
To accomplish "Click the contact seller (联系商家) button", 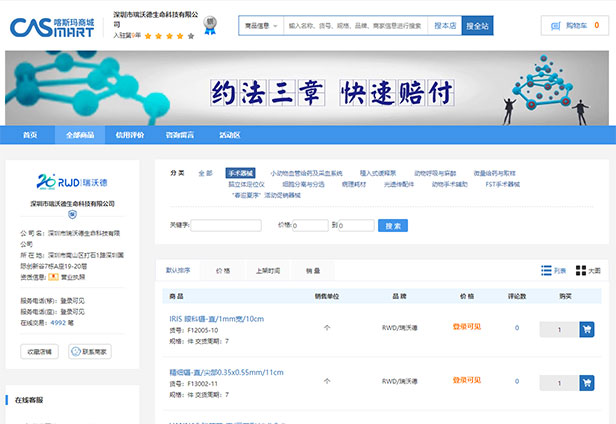I will coord(96,352).
